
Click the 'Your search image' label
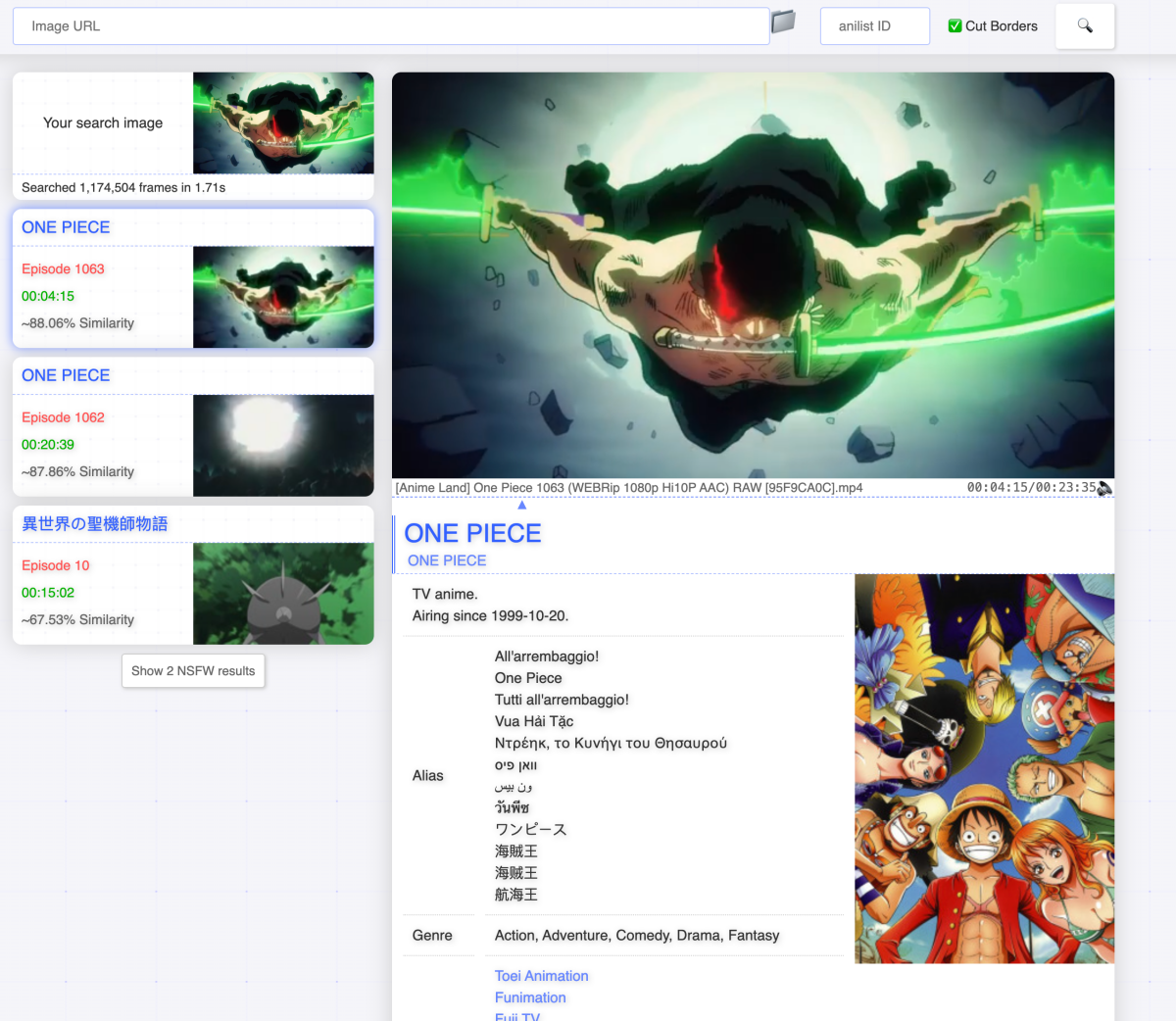coord(103,122)
